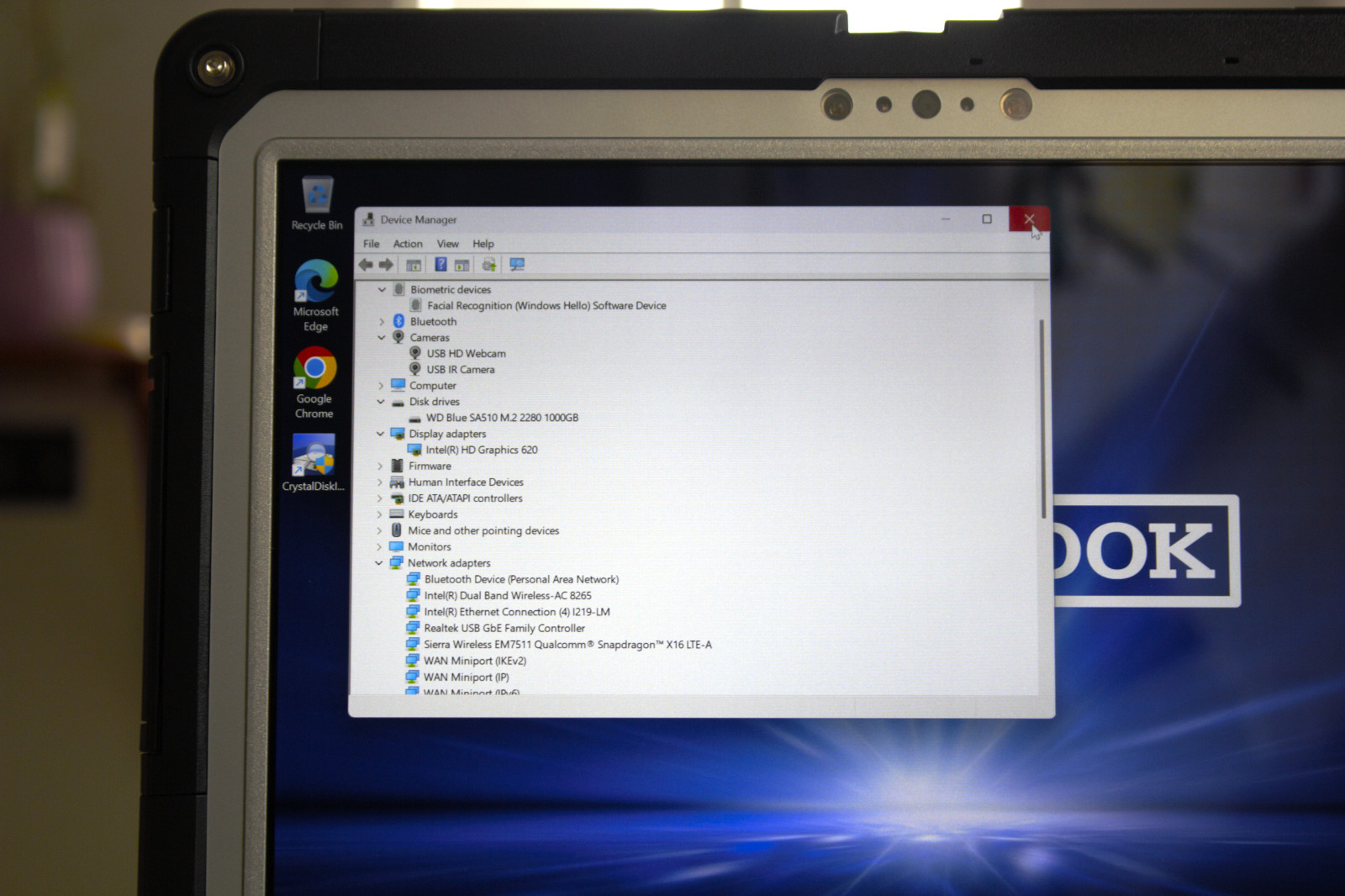1345x896 pixels.
Task: Click the Network adapters category icon
Action: pyautogui.click(x=397, y=562)
